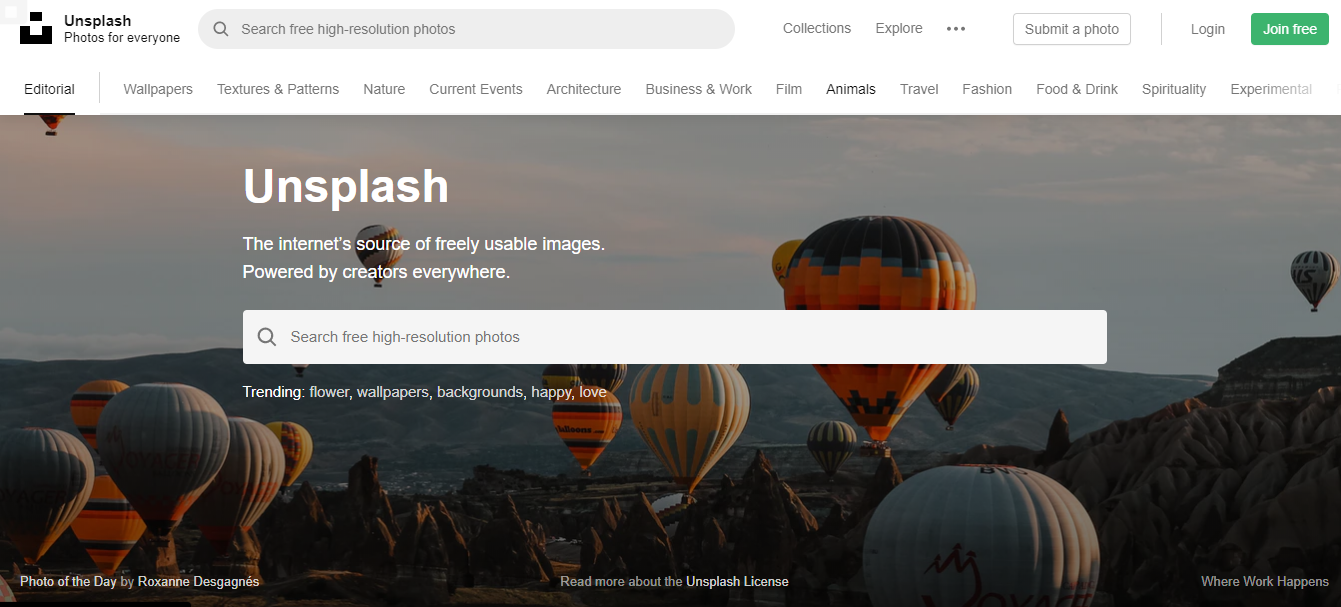Click trending term happy

pyautogui.click(x=551, y=392)
